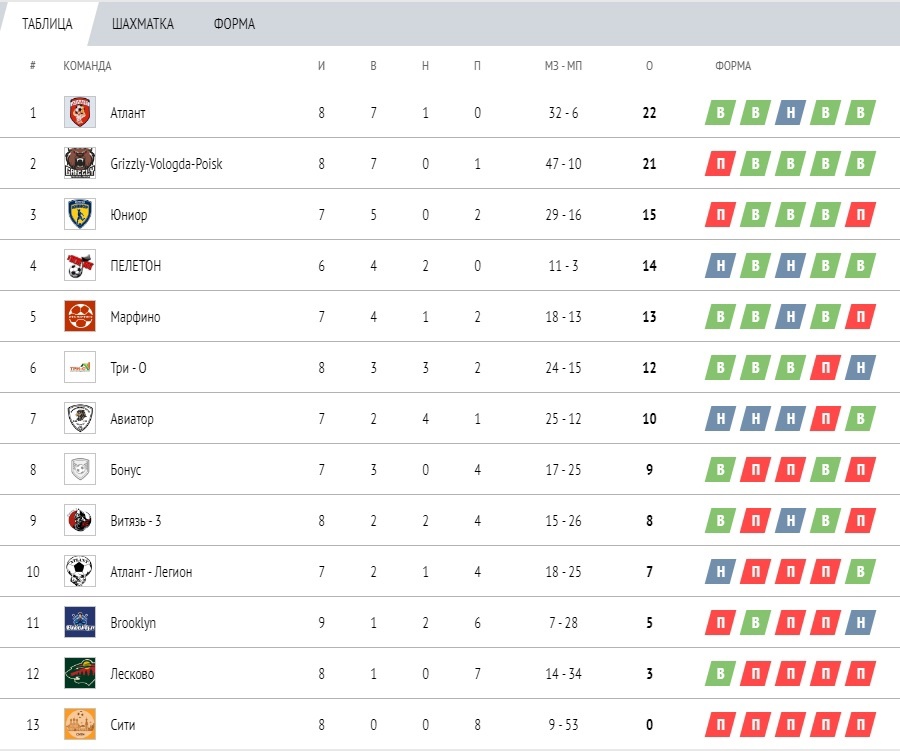The height and width of the screenshot is (751, 900).
Task: Open the ПЕЛЕТОН team logo
Action: point(80,265)
